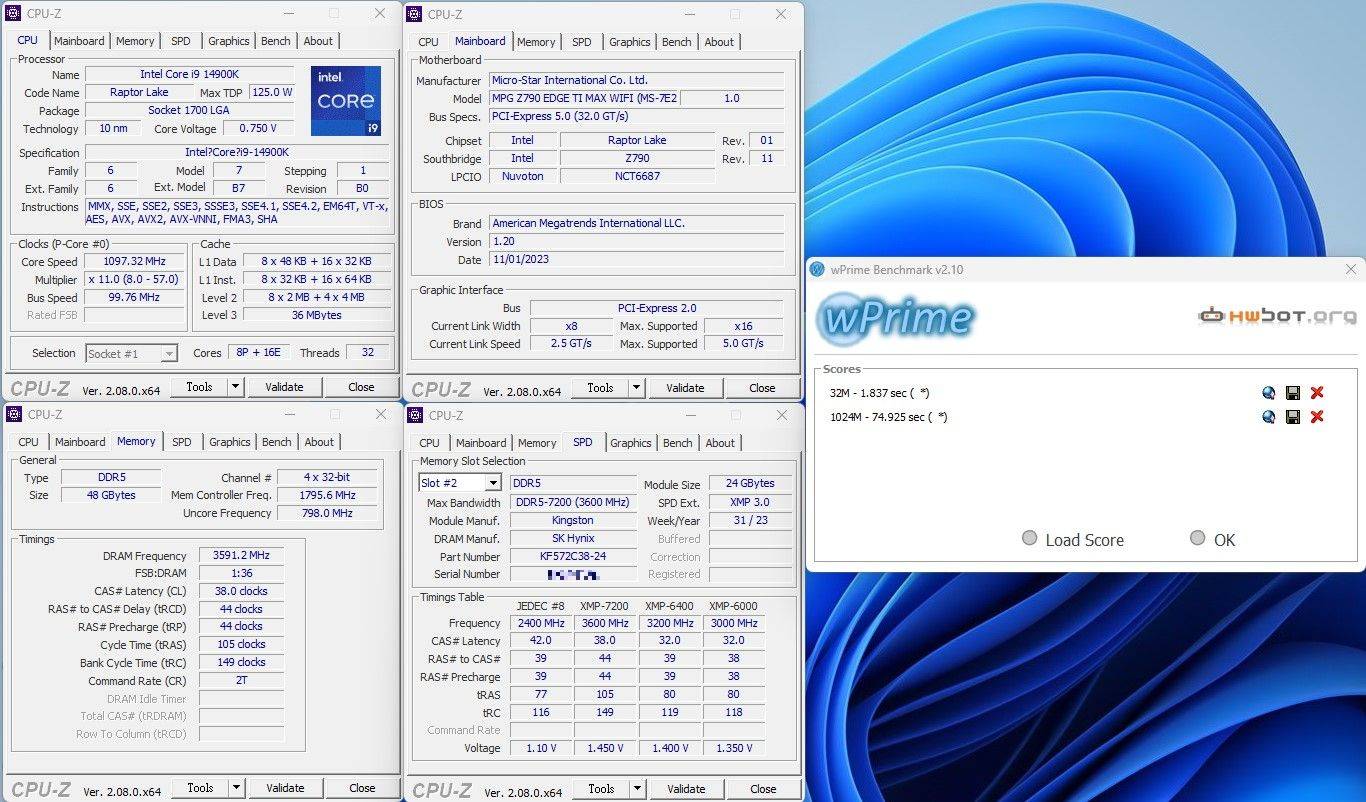Click the Max TDP value 125.0 W
This screenshot has height=802, width=1366.
coord(272,92)
